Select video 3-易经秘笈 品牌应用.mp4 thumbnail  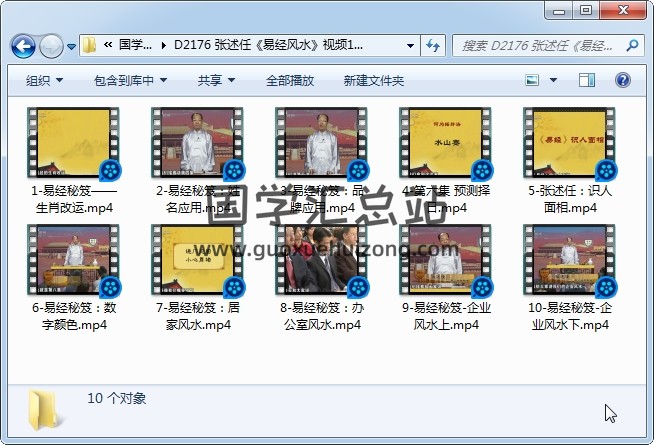(321, 143)
